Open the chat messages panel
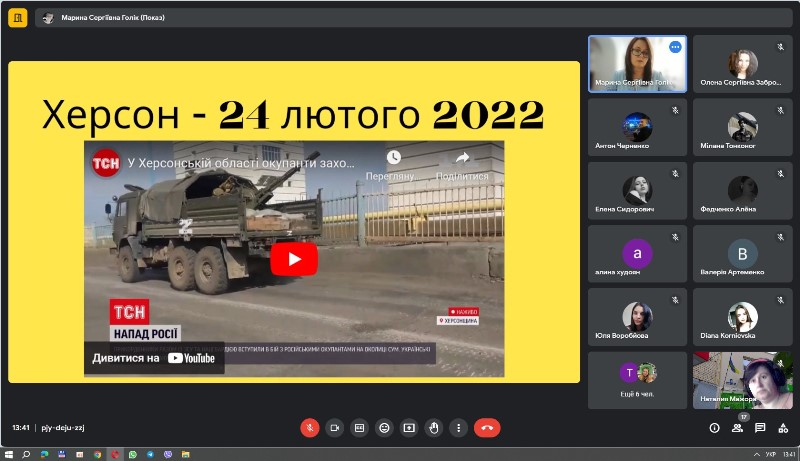This screenshot has height=461, width=800. [x=760, y=428]
